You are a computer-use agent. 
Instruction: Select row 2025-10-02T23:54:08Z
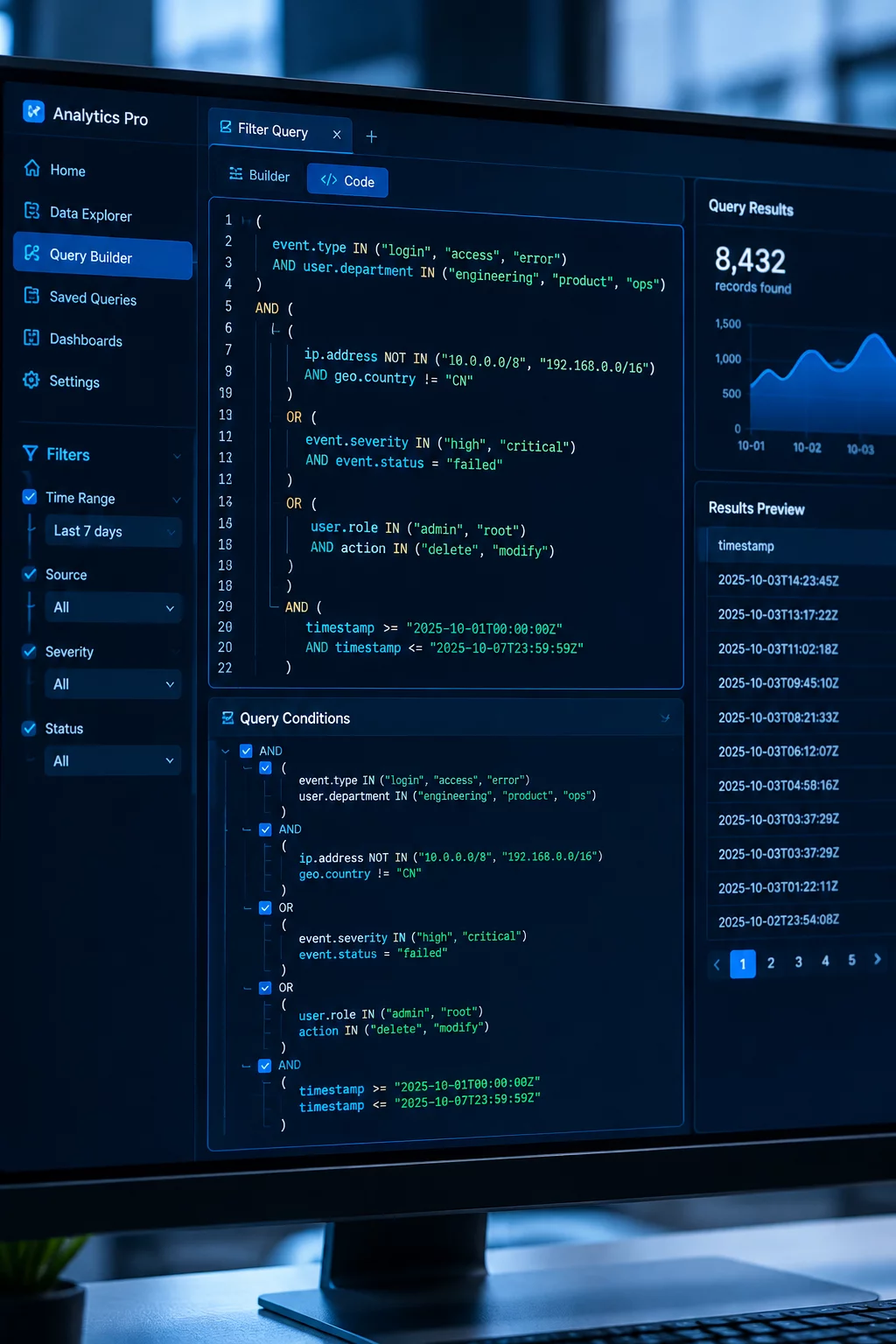pyautogui.click(x=801, y=920)
